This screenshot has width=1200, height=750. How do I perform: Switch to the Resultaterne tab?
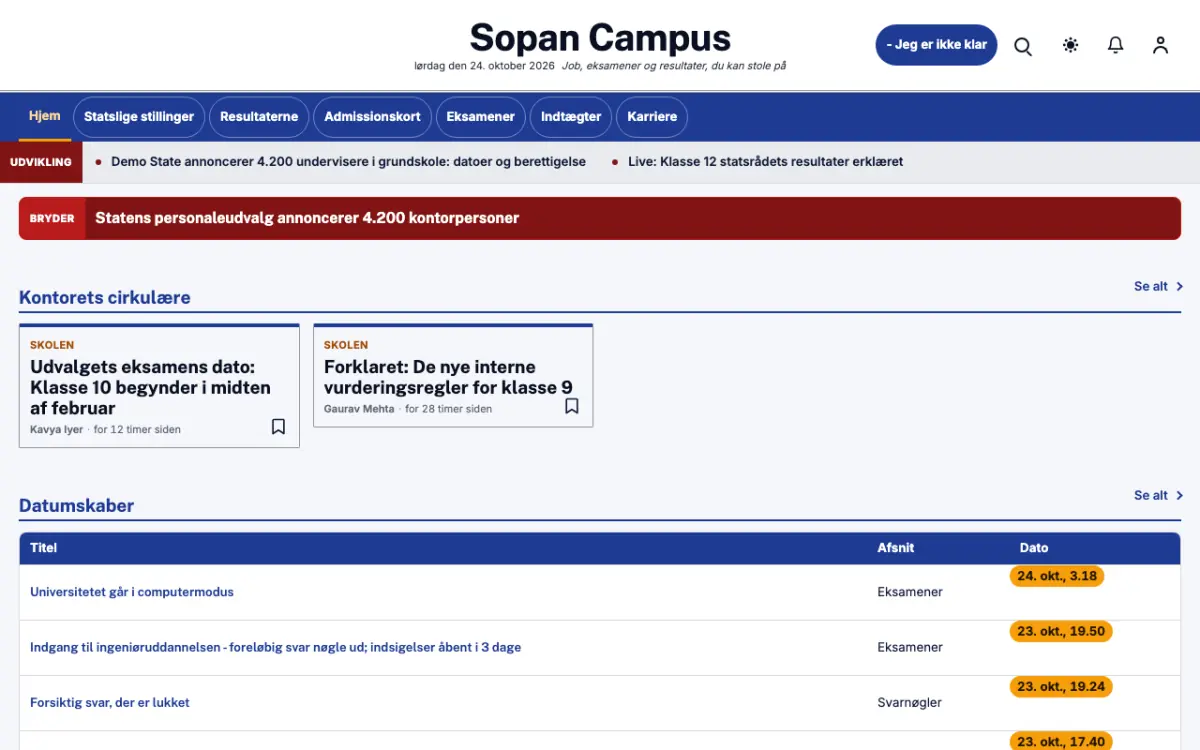click(x=259, y=117)
